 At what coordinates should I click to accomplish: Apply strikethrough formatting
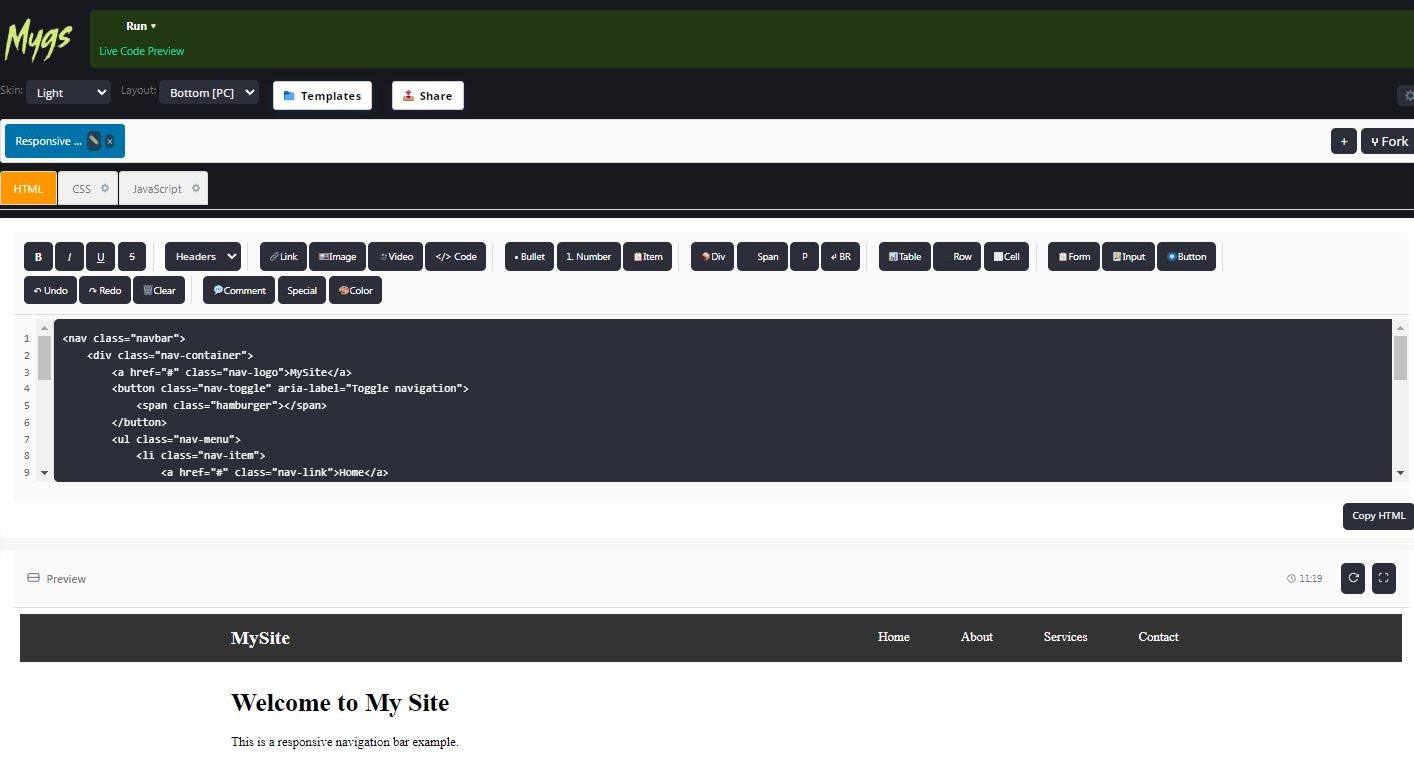(132, 257)
